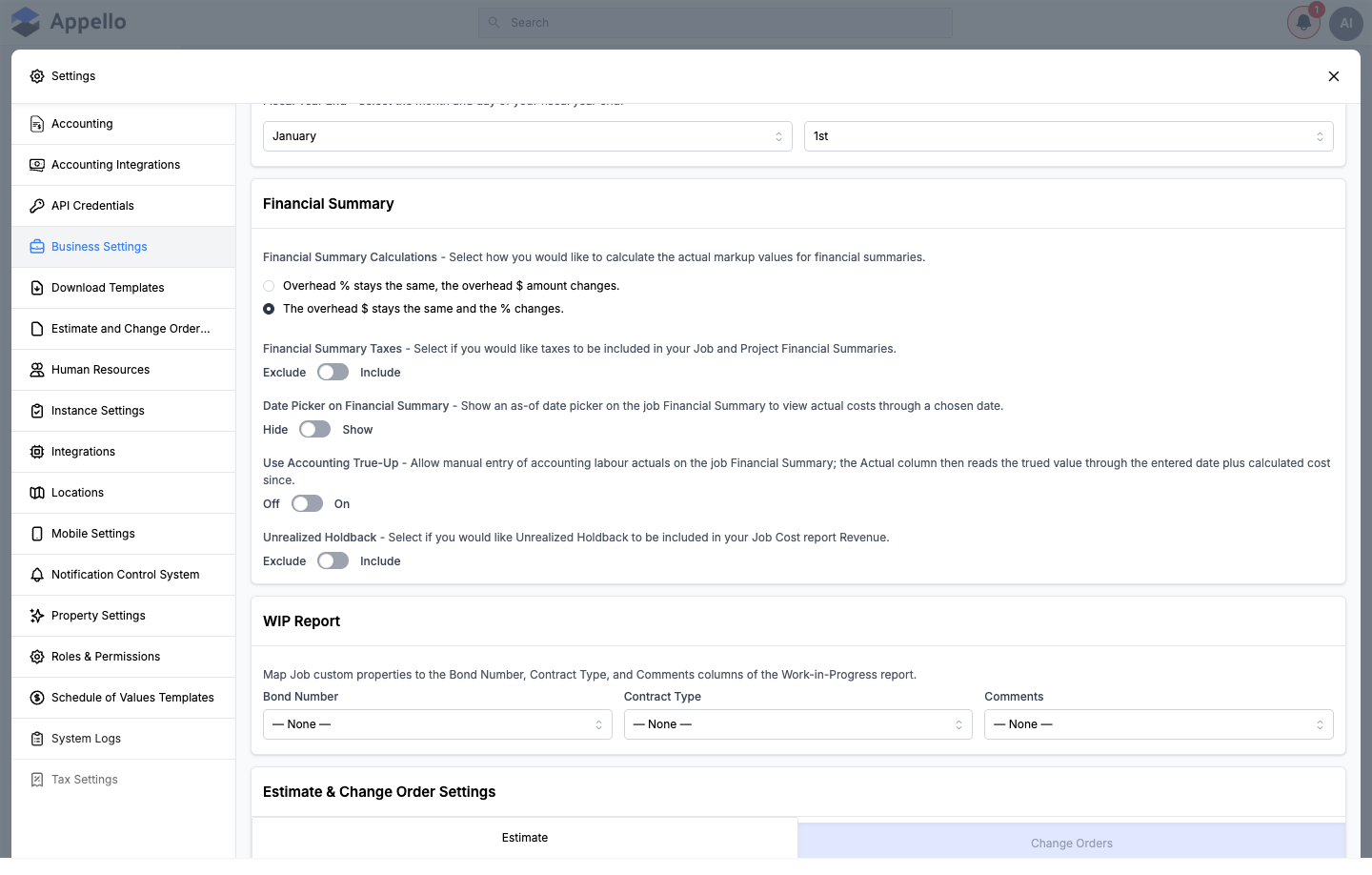Switch to the Estimate tab

pyautogui.click(x=525, y=838)
